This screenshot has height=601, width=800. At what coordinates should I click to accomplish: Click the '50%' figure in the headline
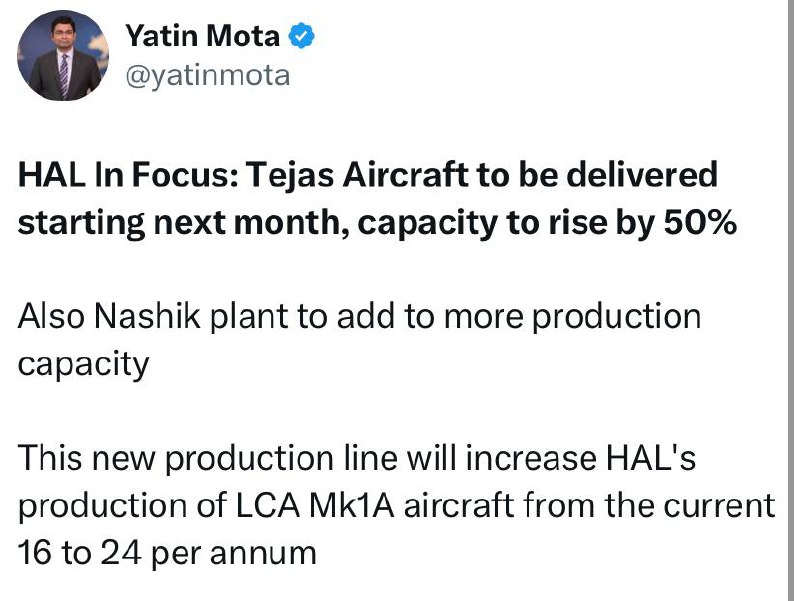tap(700, 222)
